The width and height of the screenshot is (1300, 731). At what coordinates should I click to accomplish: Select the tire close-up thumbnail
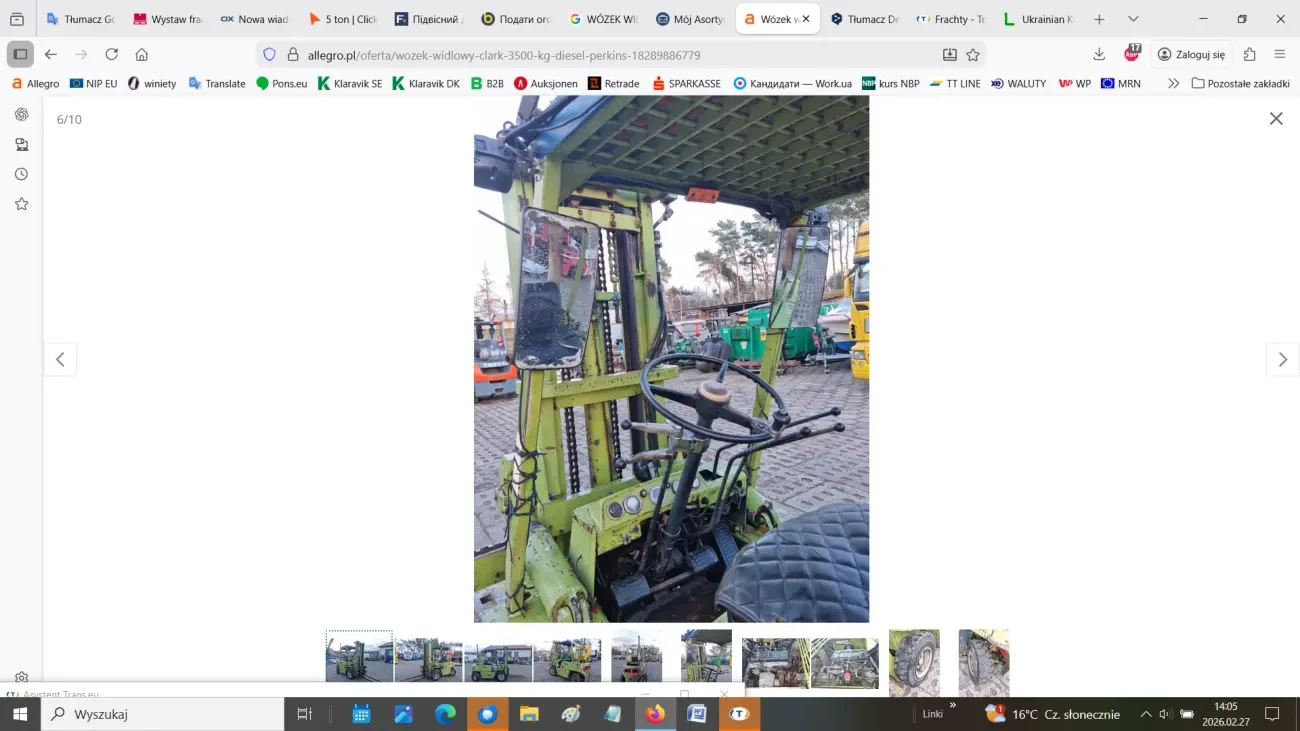(x=914, y=662)
